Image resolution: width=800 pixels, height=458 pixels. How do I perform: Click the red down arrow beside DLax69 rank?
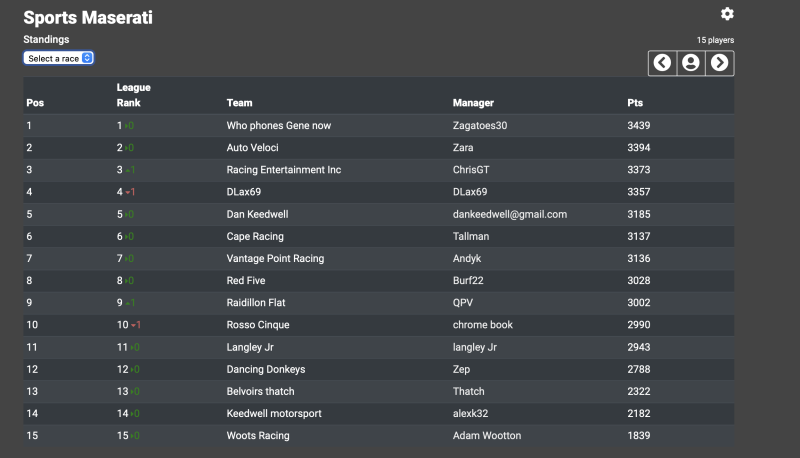coord(128,192)
